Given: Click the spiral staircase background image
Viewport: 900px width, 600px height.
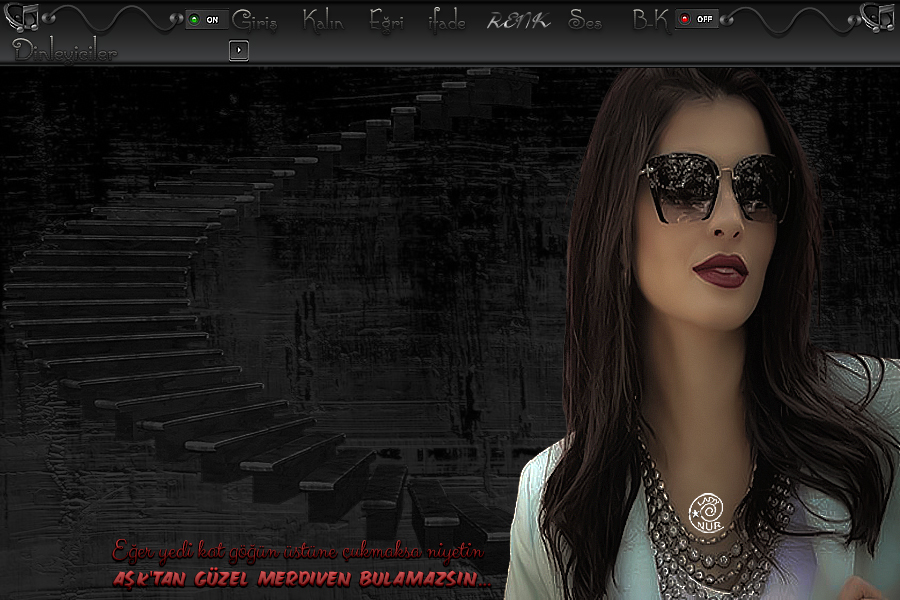Looking at the screenshot, I should click(x=250, y=300).
